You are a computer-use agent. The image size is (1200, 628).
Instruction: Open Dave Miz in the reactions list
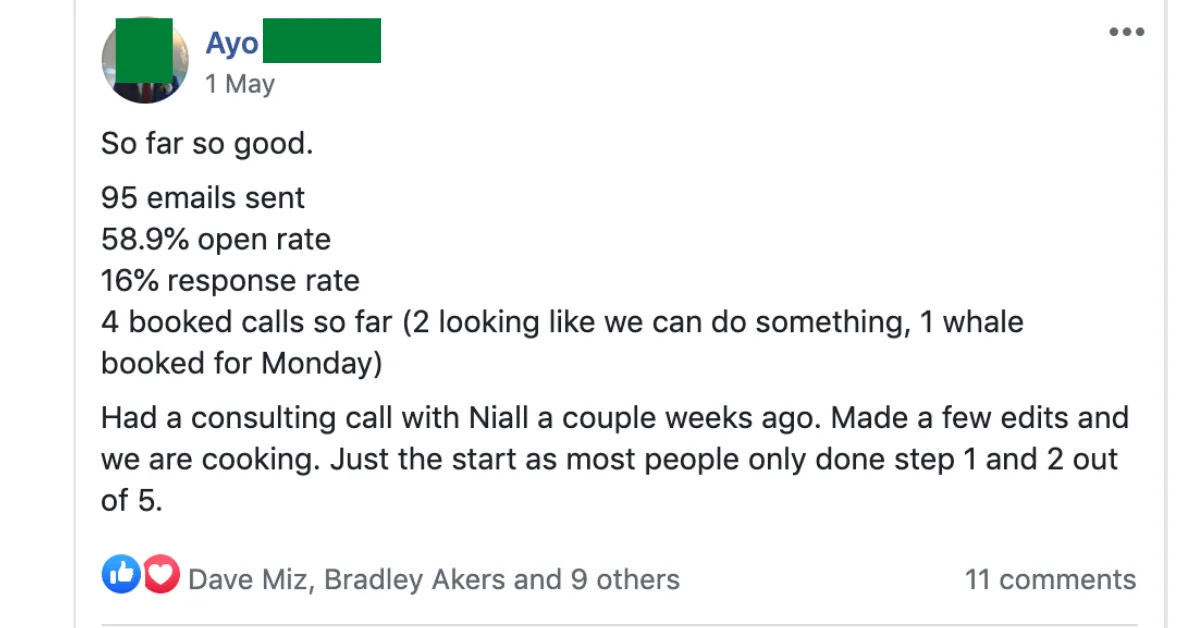point(250,579)
